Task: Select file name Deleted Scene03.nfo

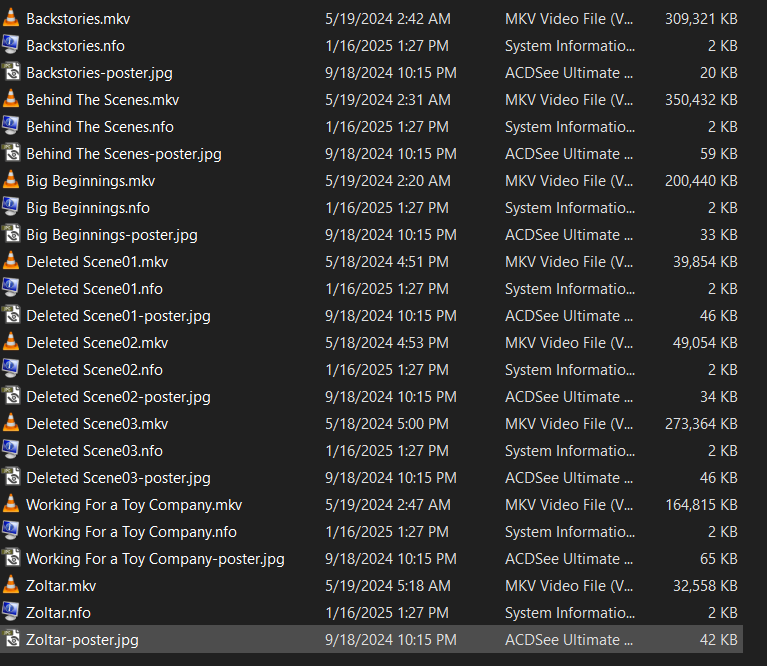Action: pos(94,450)
